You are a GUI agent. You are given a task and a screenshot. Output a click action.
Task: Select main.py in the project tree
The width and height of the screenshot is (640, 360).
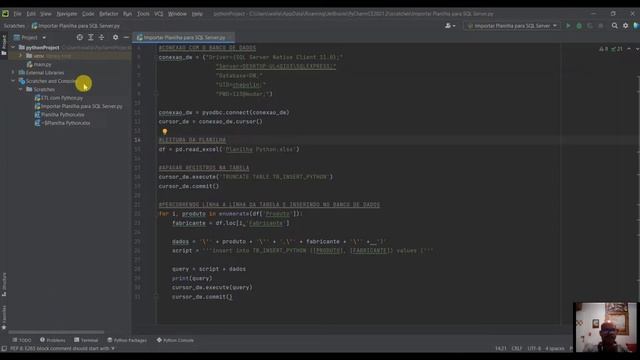(39, 64)
